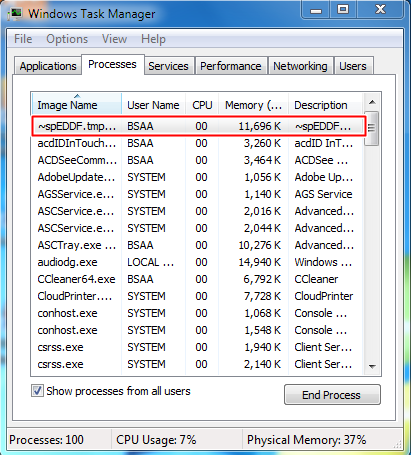The height and width of the screenshot is (455, 411).
Task: Sort by User Name column header
Action: pos(153,105)
